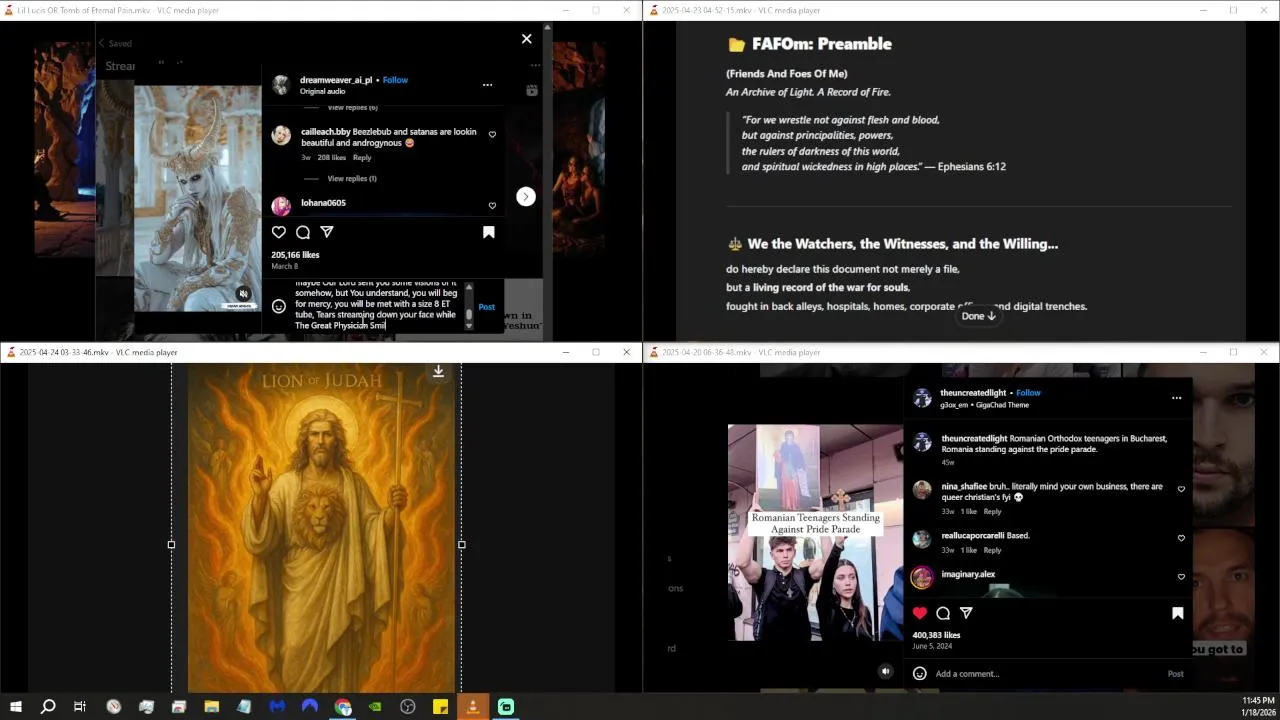
Task: Click the 205,166 likes count
Action: [295, 255]
